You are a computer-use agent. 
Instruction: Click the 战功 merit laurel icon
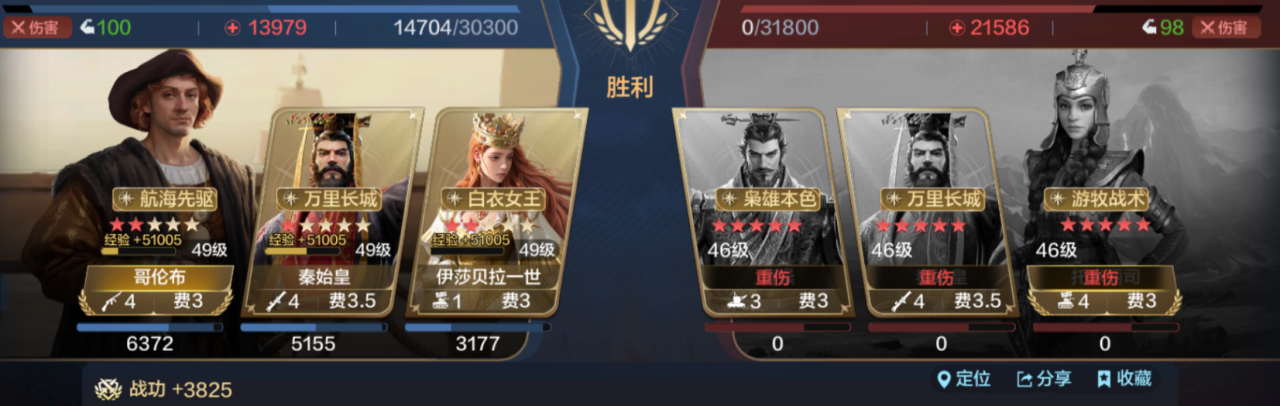pos(108,389)
